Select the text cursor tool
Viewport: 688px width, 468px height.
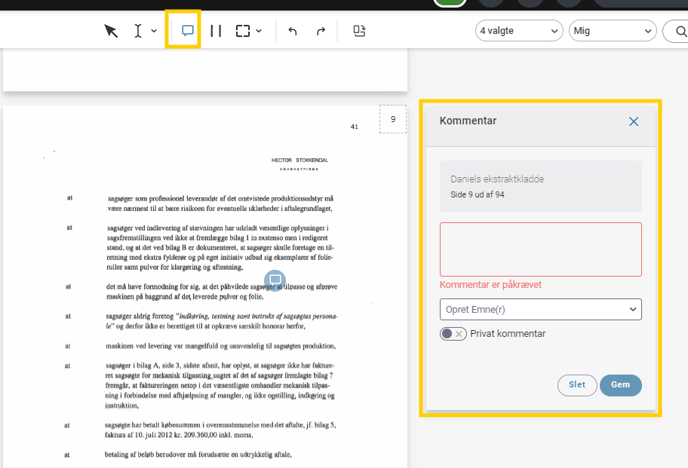coord(138,31)
